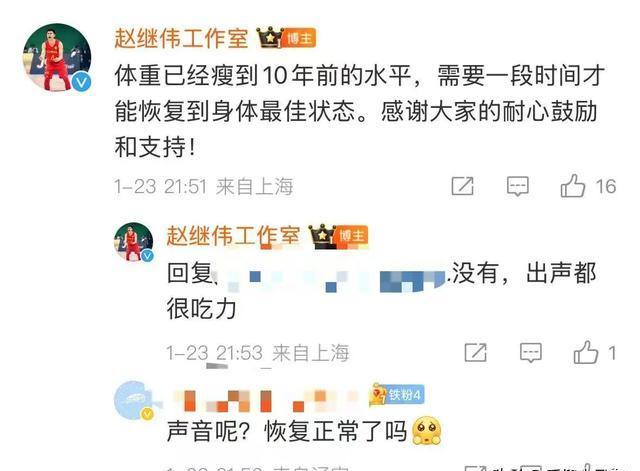Open the smaller 赵继伟工作室 reply avatar
The width and height of the screenshot is (640, 471).
[x=133, y=242]
